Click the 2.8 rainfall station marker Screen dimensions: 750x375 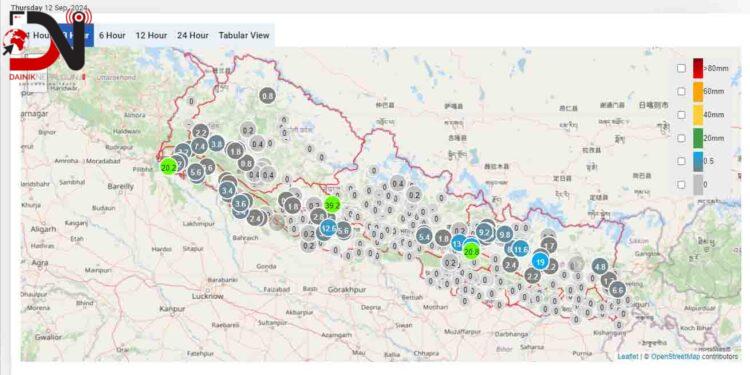click(x=318, y=217)
